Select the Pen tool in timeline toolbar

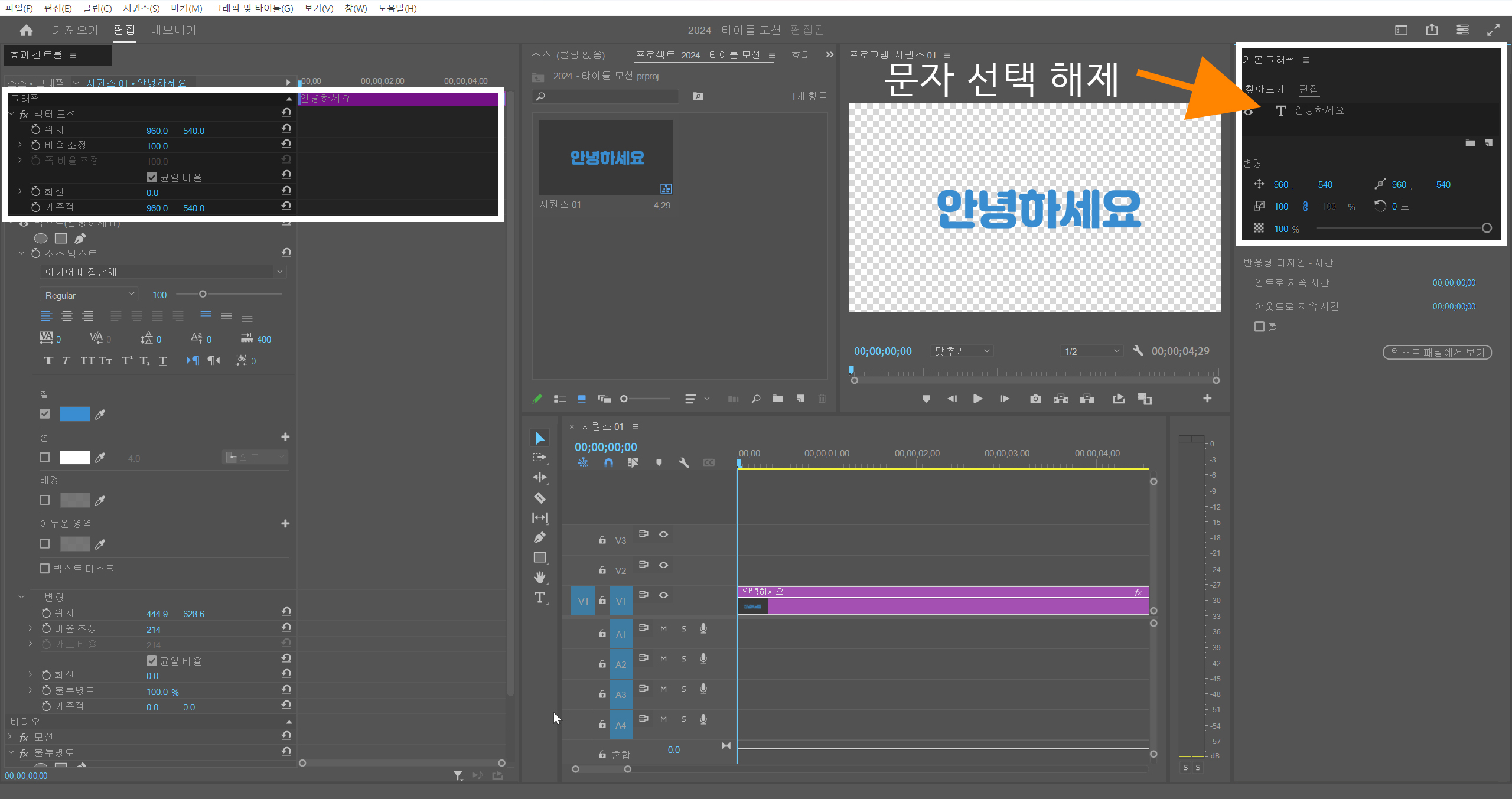[x=539, y=537]
